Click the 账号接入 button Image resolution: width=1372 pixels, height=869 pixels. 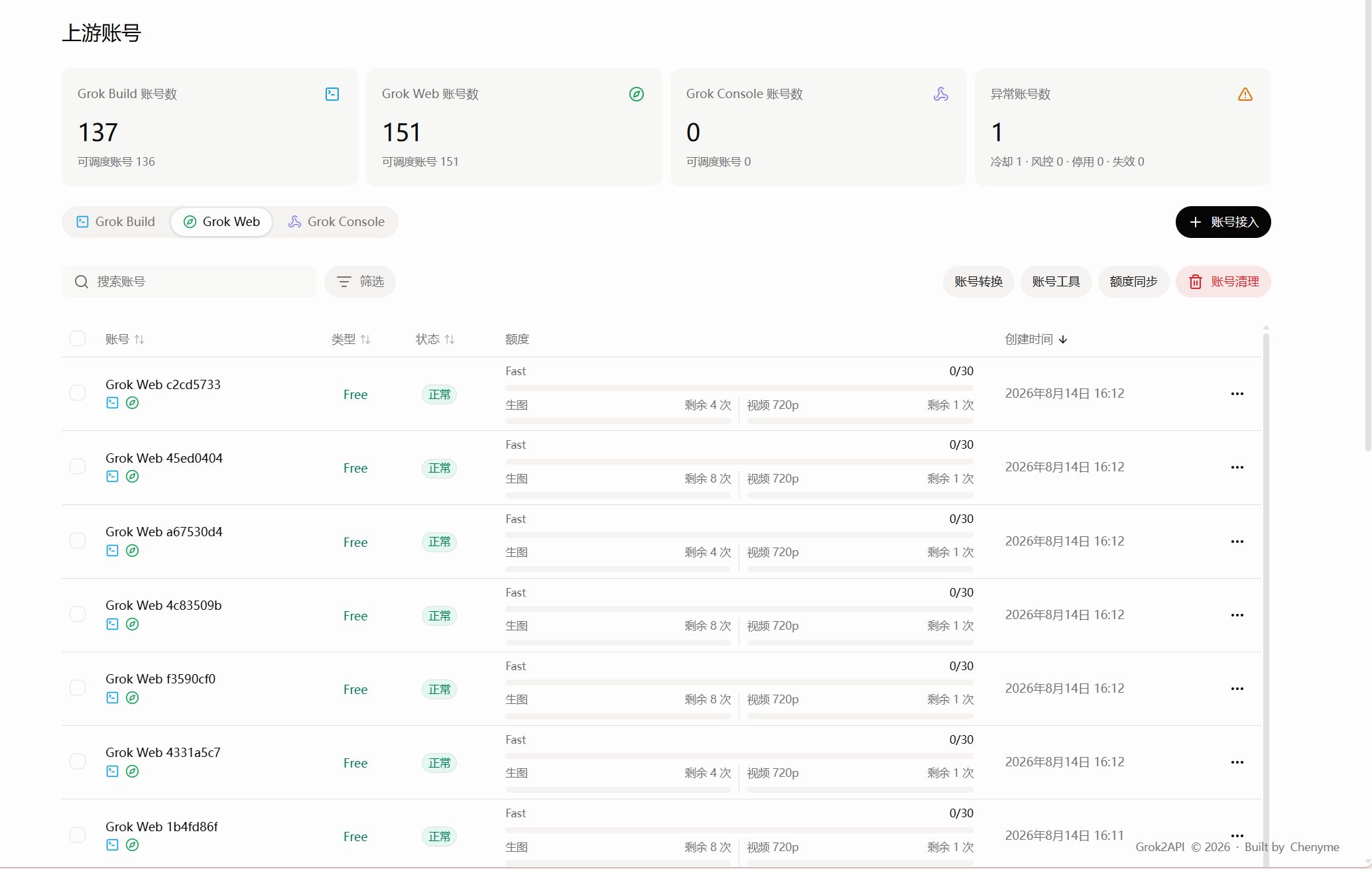coord(1223,222)
